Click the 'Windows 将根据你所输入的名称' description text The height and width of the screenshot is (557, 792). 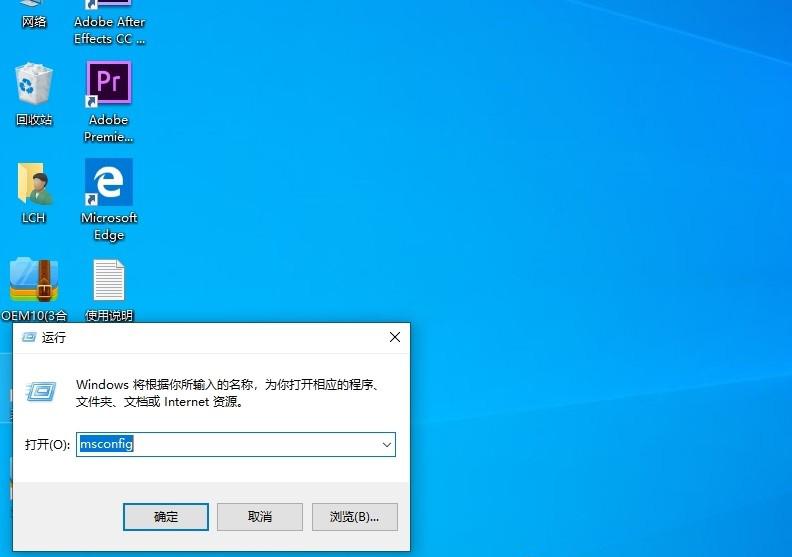227,393
